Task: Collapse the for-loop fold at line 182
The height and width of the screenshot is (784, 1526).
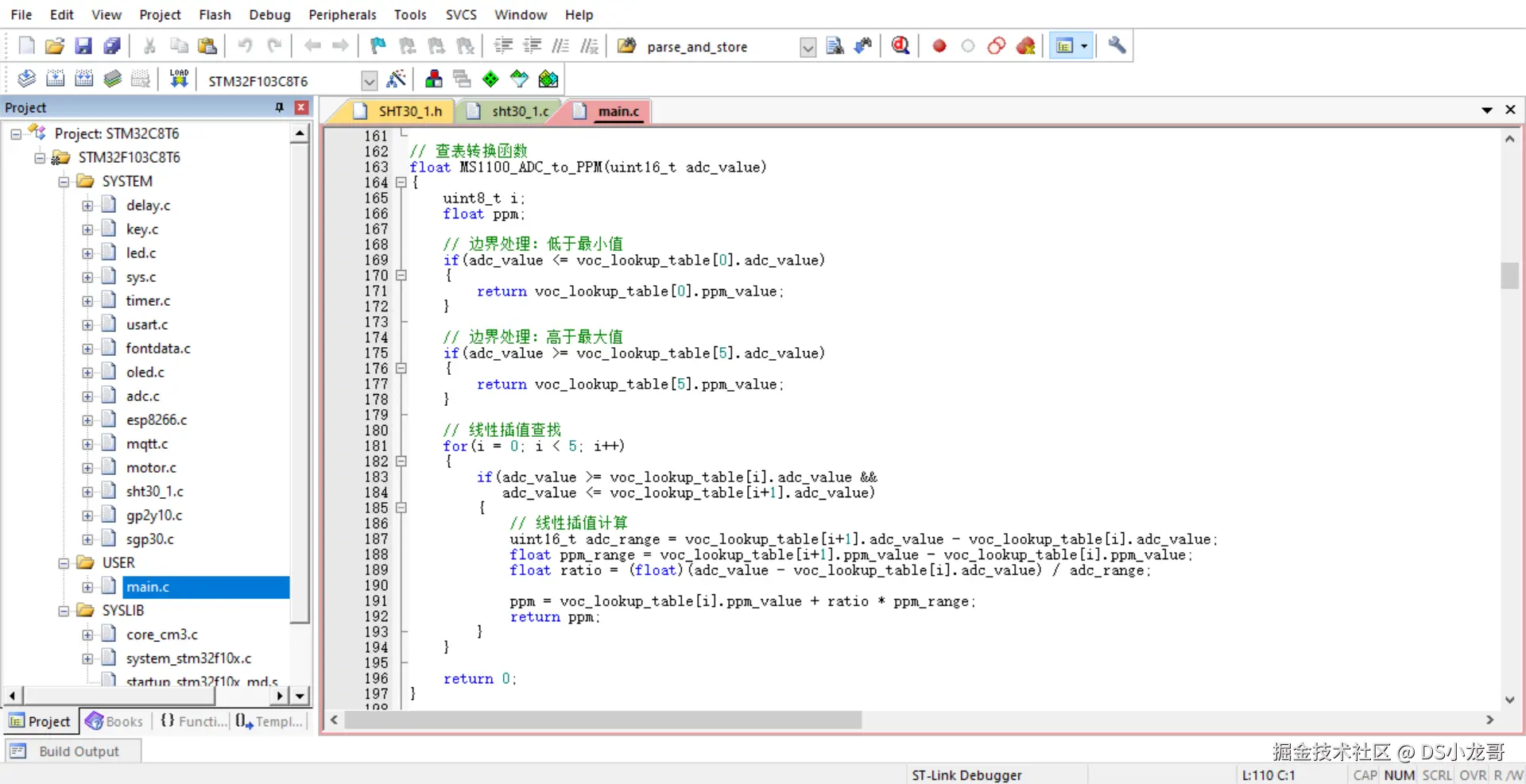Action: (401, 462)
